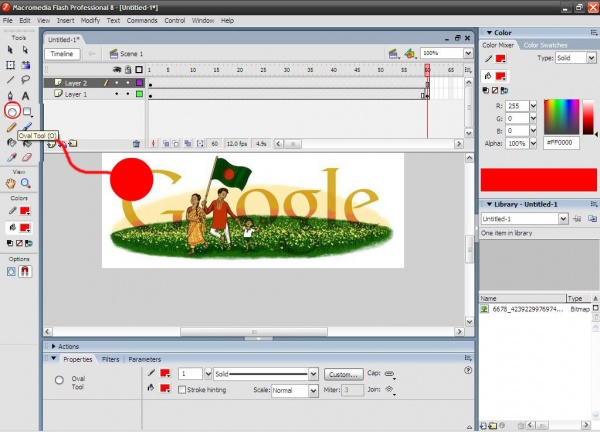Image resolution: width=600 pixels, height=432 pixels.
Task: Select the Text tool
Action: pyautogui.click(x=27, y=95)
